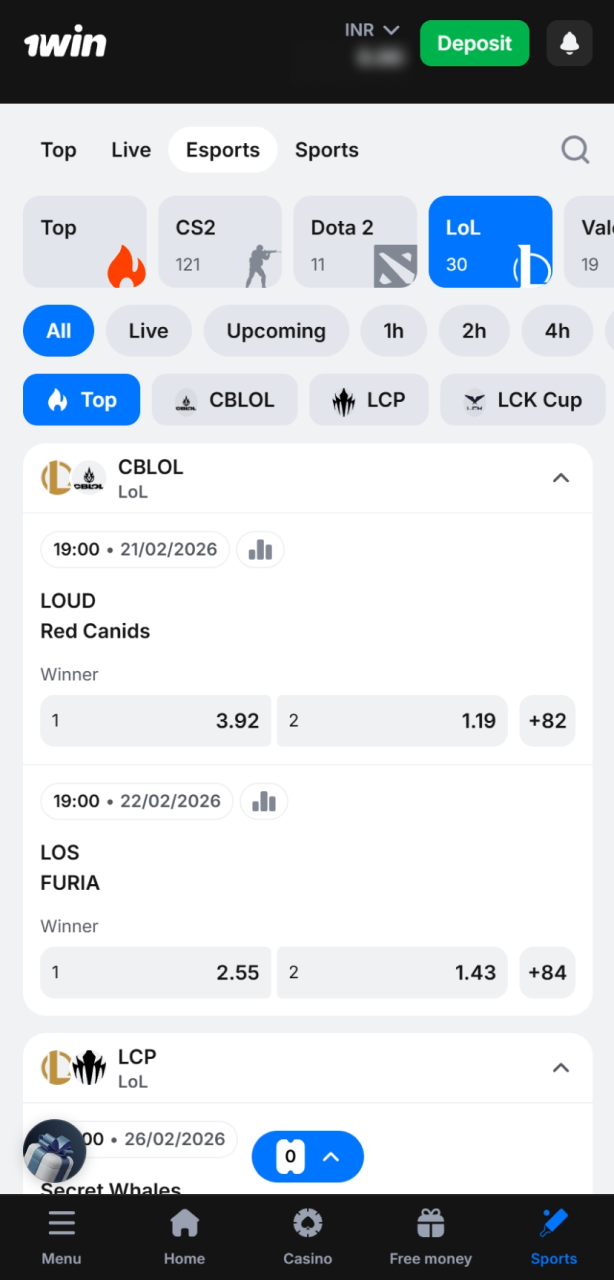
Task: Open statistics for LOUD vs Red Canids
Action: 260,549
